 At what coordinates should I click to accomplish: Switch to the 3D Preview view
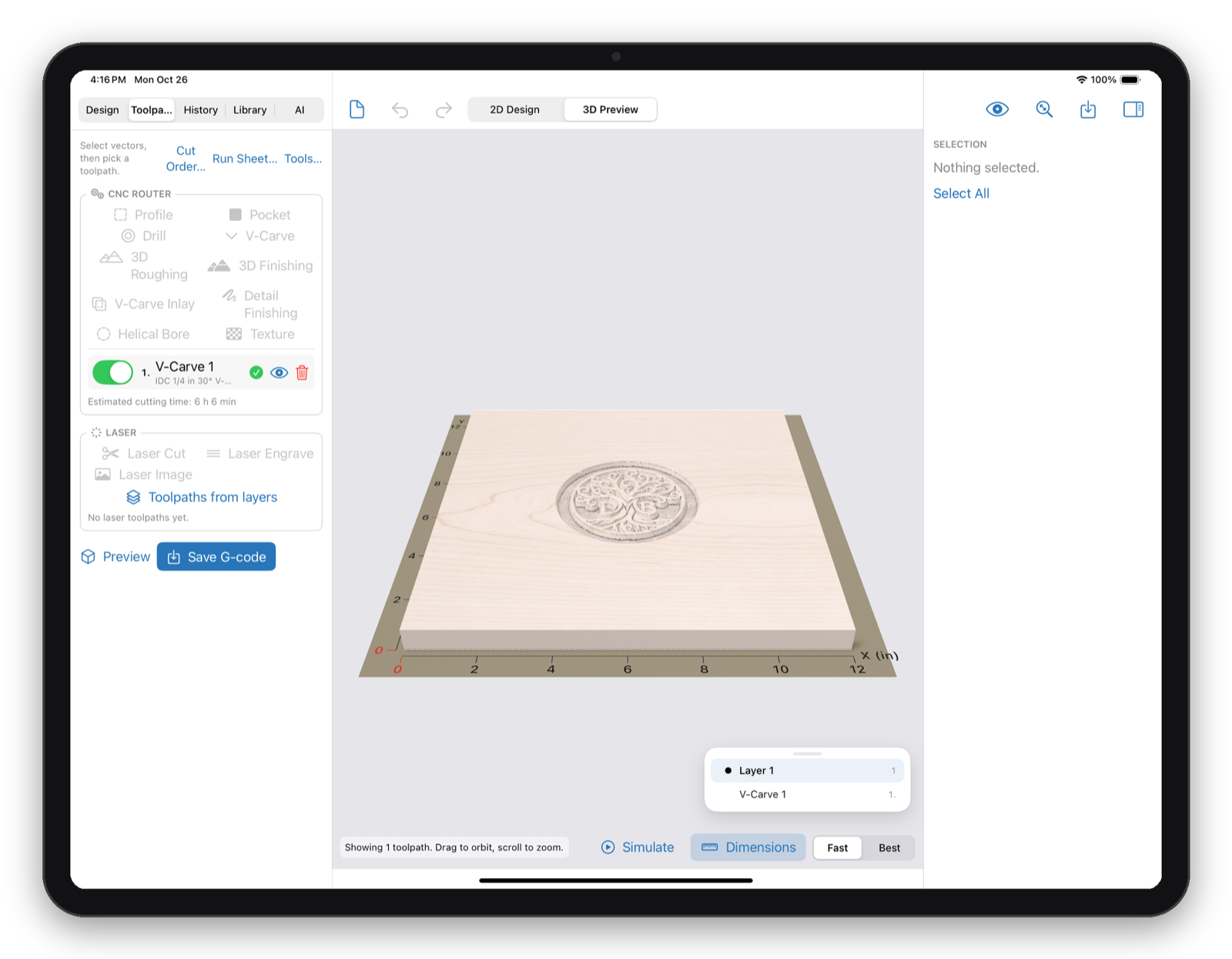click(x=610, y=109)
